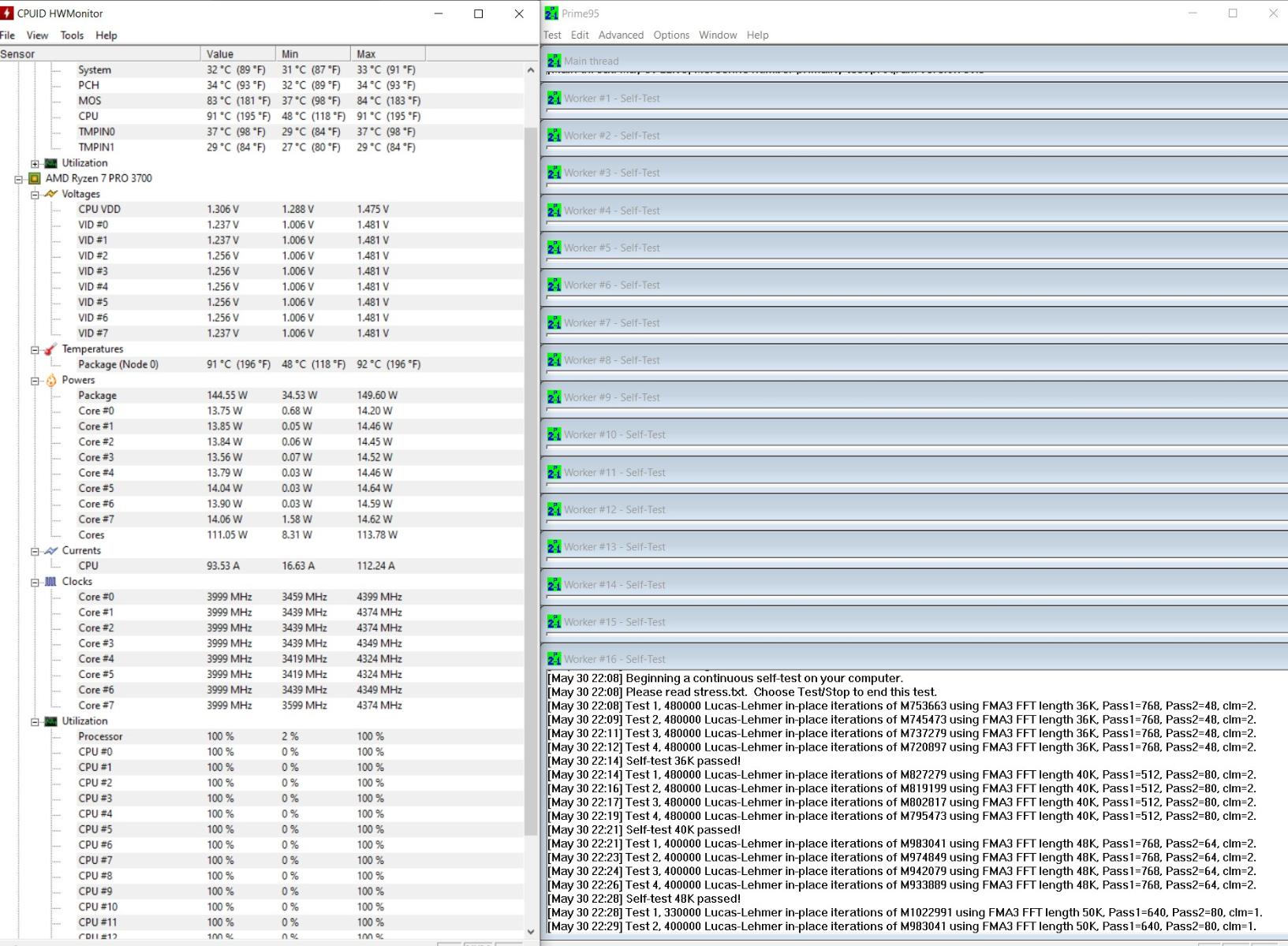Viewport: 1288px width, 946px height.
Task: Select the CPU VDD voltage row
Action: point(262,209)
